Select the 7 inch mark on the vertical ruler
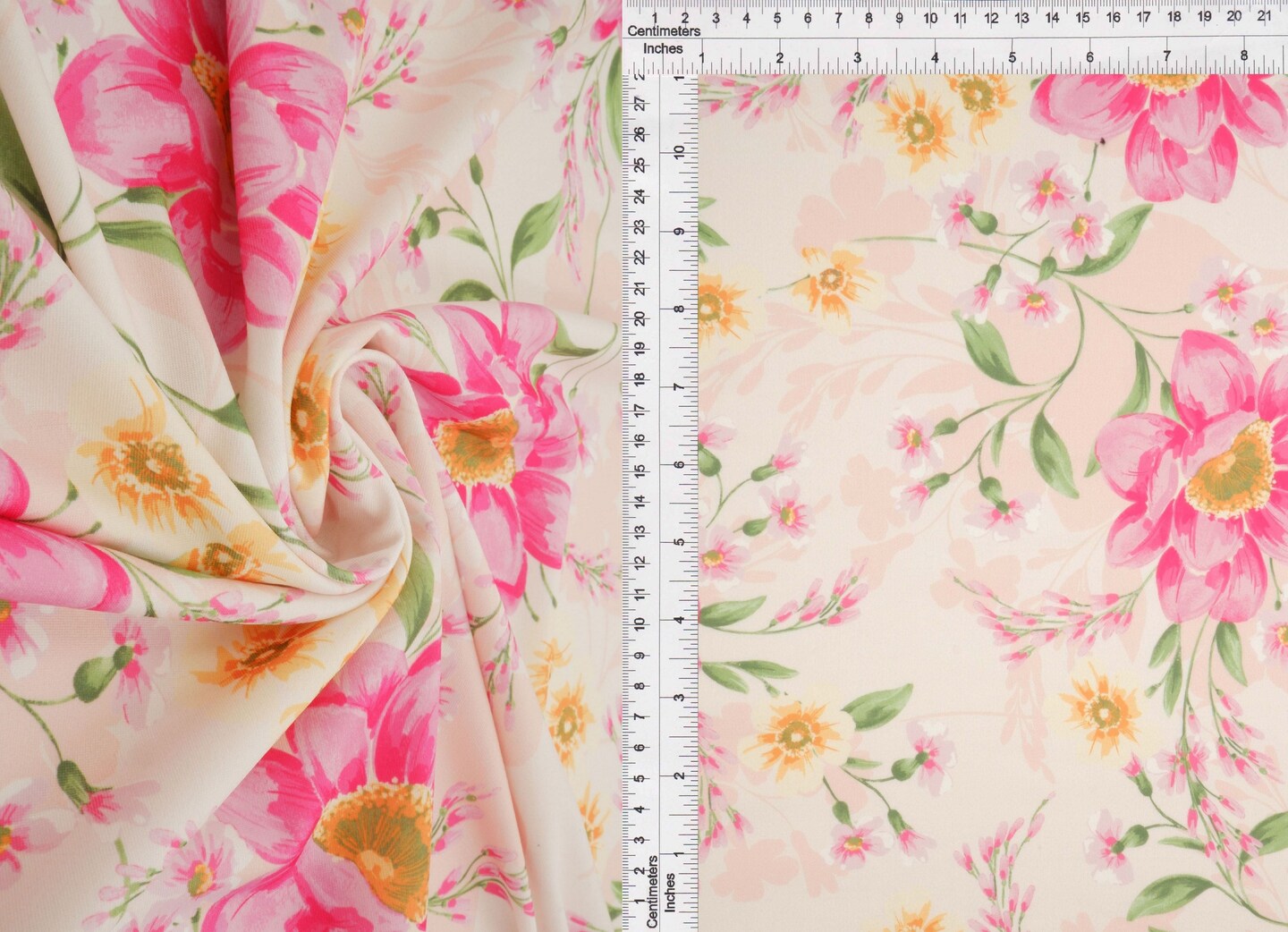Image resolution: width=1288 pixels, height=932 pixels. pos(679,386)
